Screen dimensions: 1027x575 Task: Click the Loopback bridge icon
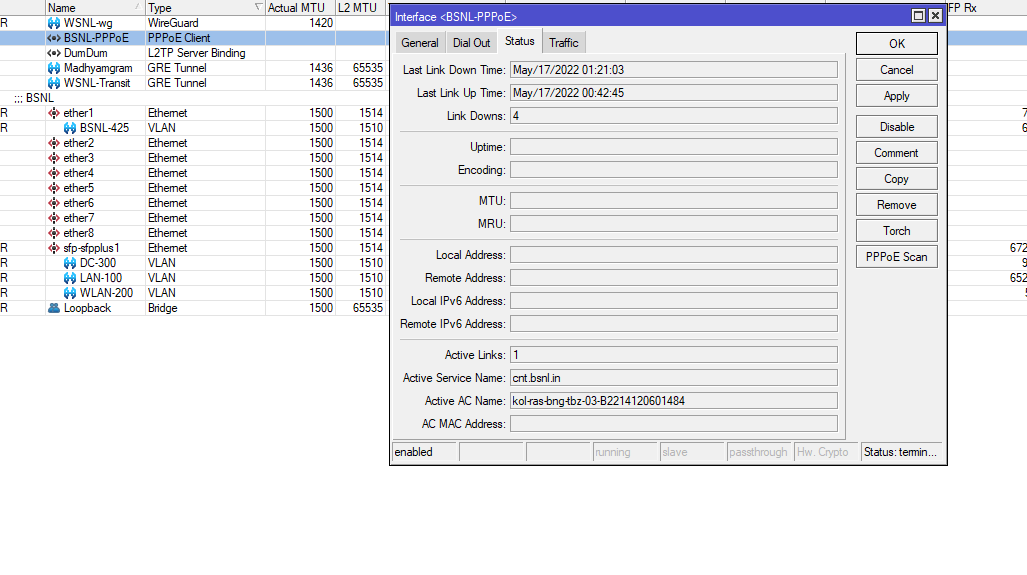54,308
